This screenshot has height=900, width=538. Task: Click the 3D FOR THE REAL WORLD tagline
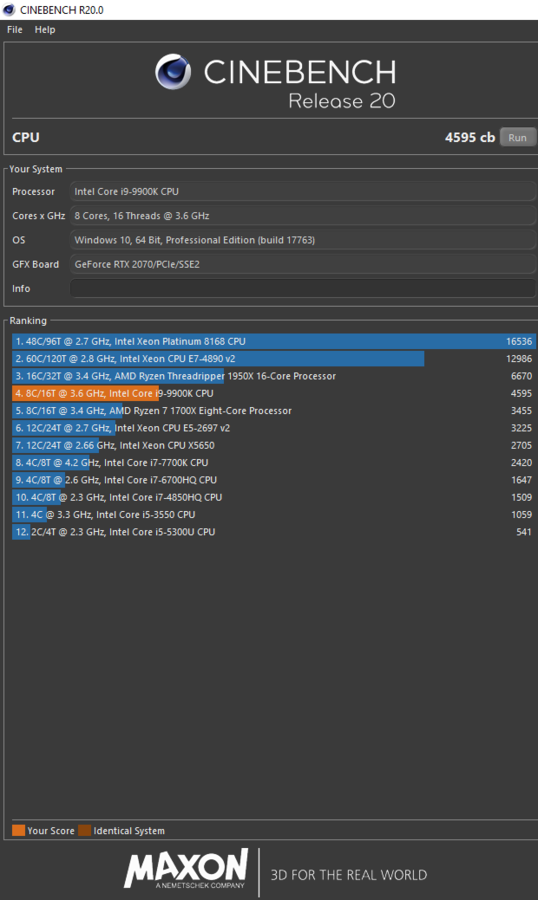pyautogui.click(x=349, y=875)
